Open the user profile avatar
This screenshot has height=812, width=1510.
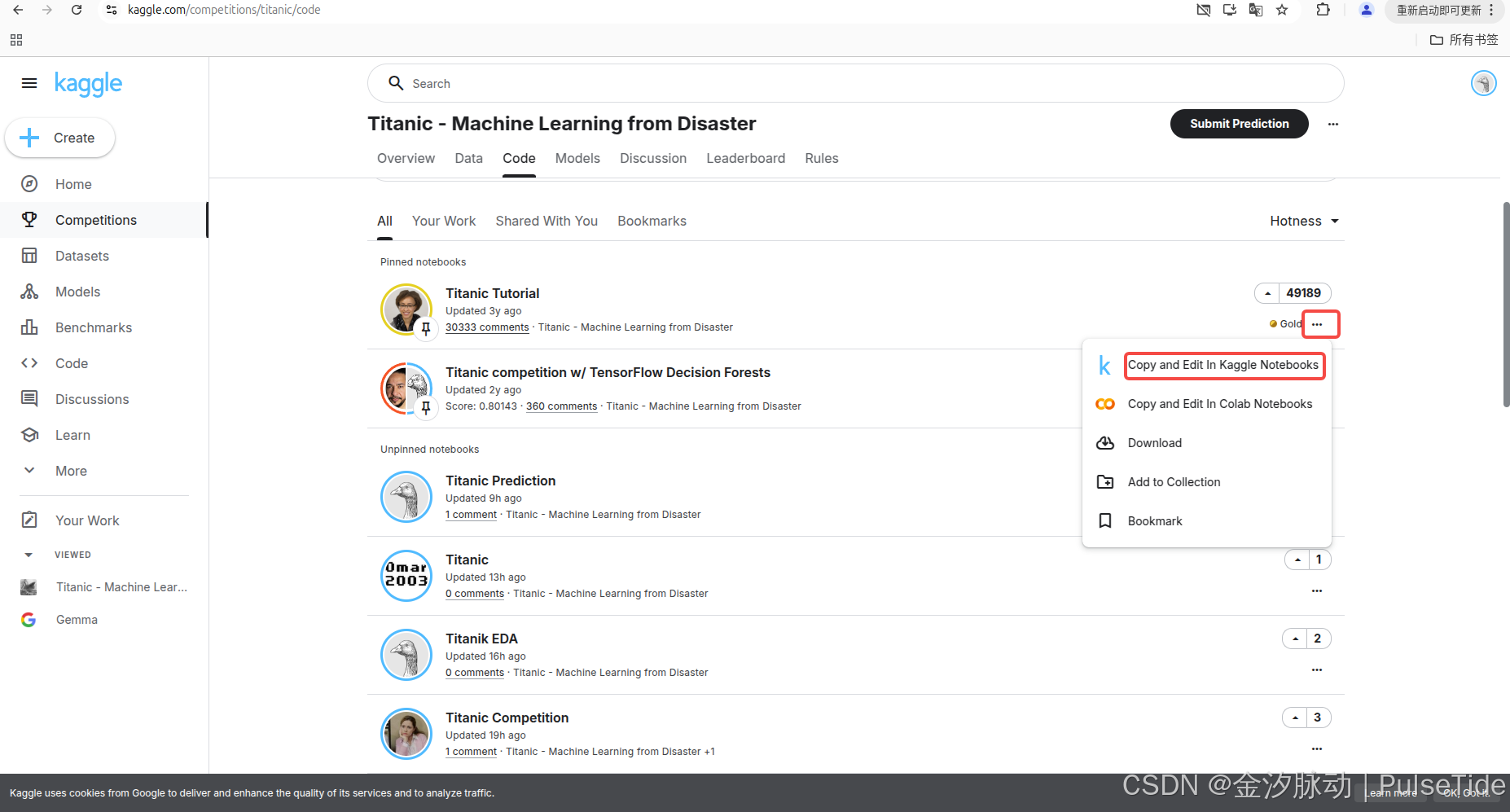(x=1483, y=83)
